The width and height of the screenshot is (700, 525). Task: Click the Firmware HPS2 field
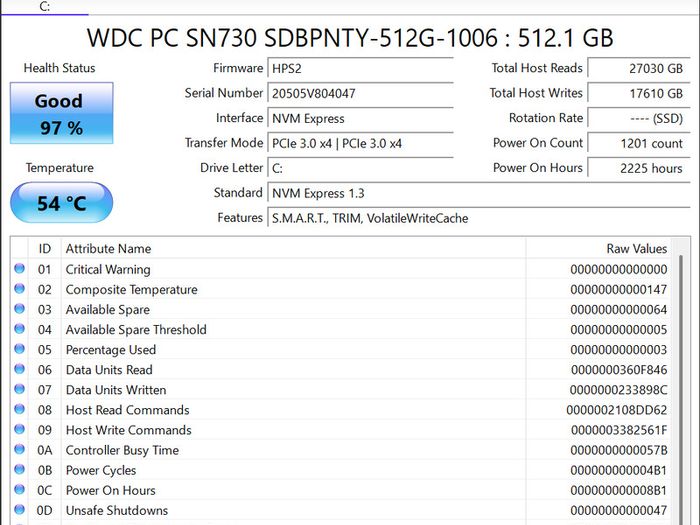(x=360, y=68)
